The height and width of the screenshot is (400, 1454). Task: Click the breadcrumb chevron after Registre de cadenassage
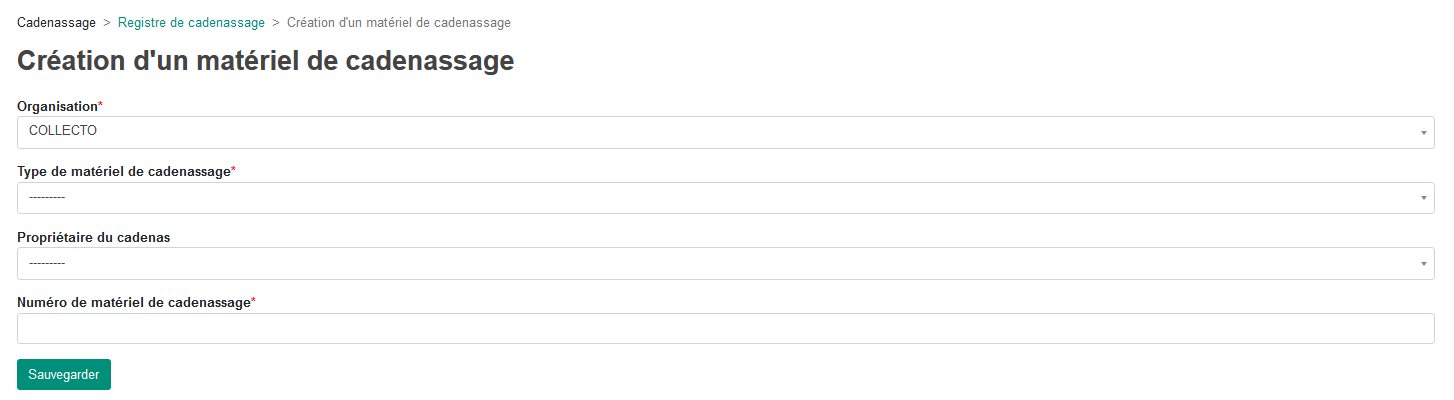click(x=276, y=22)
